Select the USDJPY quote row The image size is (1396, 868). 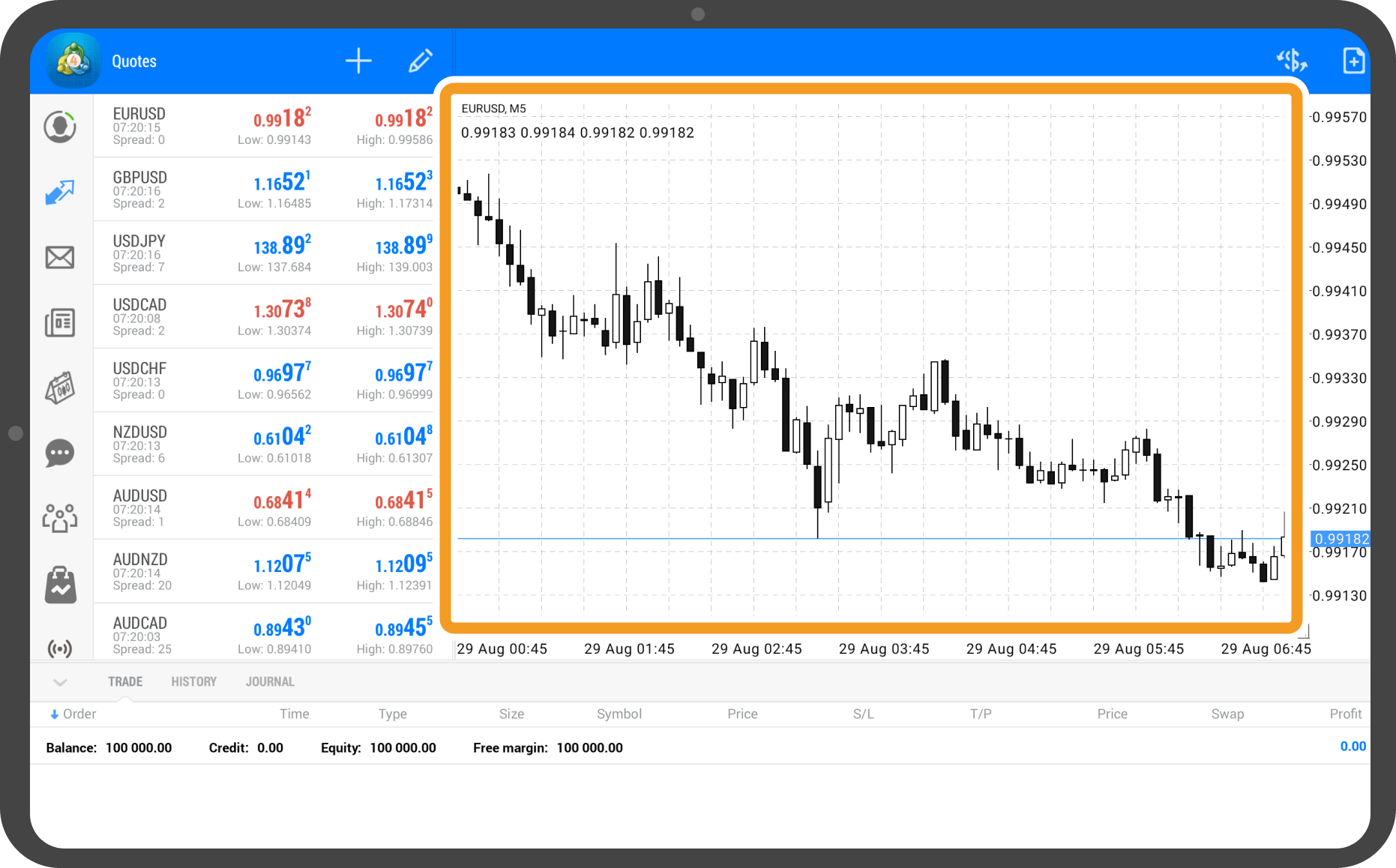coord(264,253)
